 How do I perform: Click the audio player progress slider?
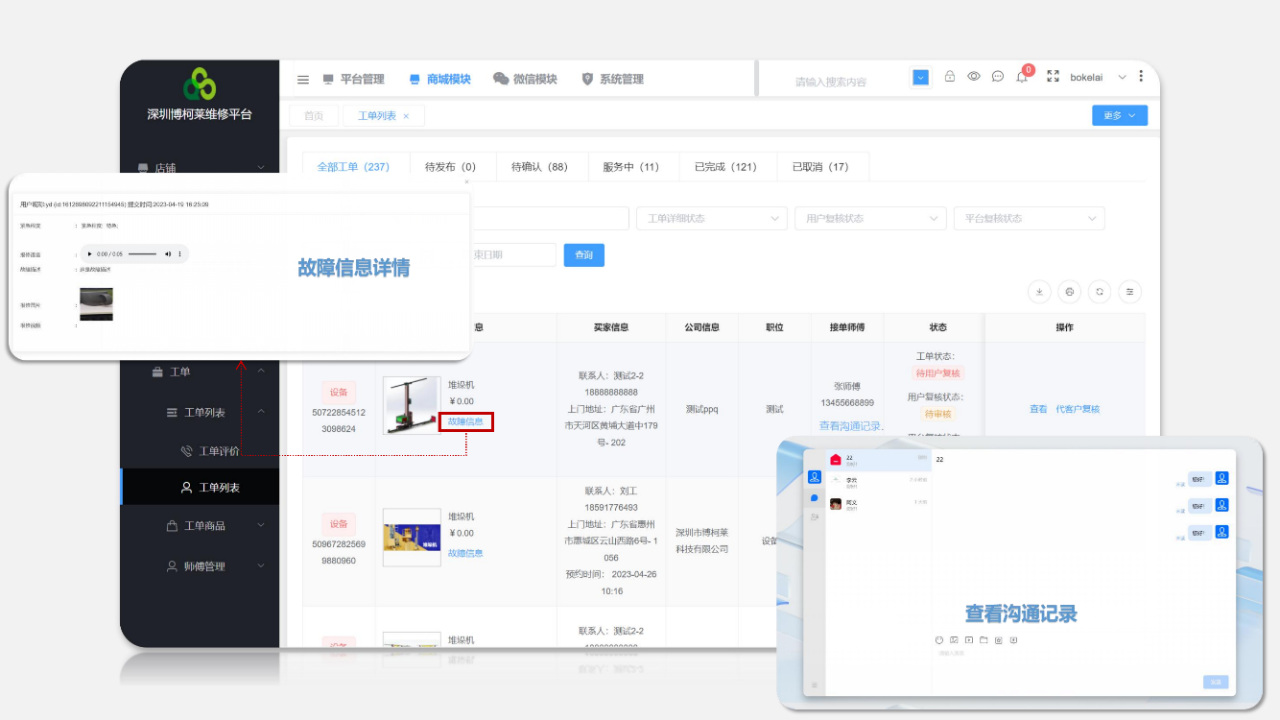click(x=142, y=254)
